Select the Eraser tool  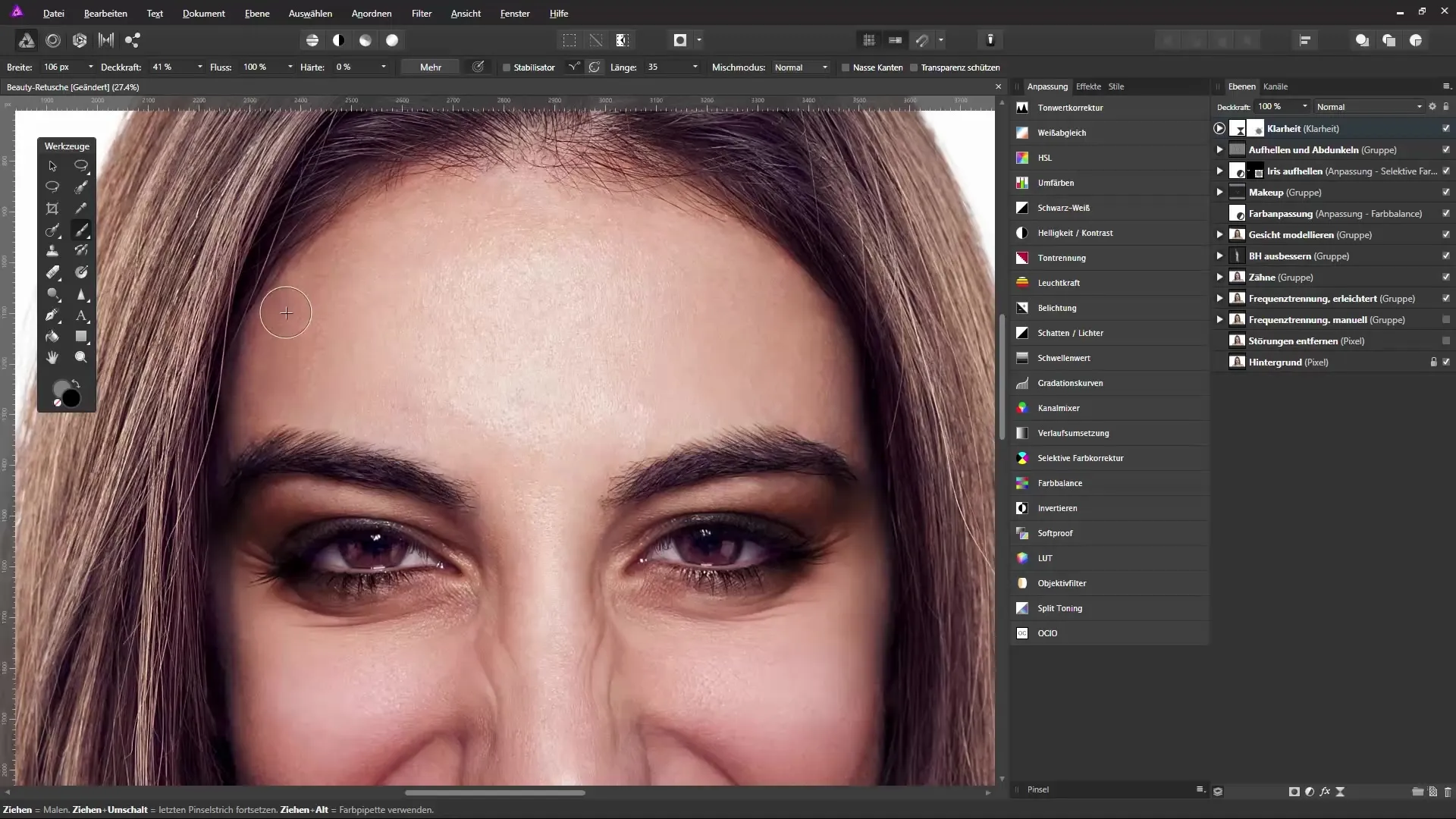click(x=52, y=272)
